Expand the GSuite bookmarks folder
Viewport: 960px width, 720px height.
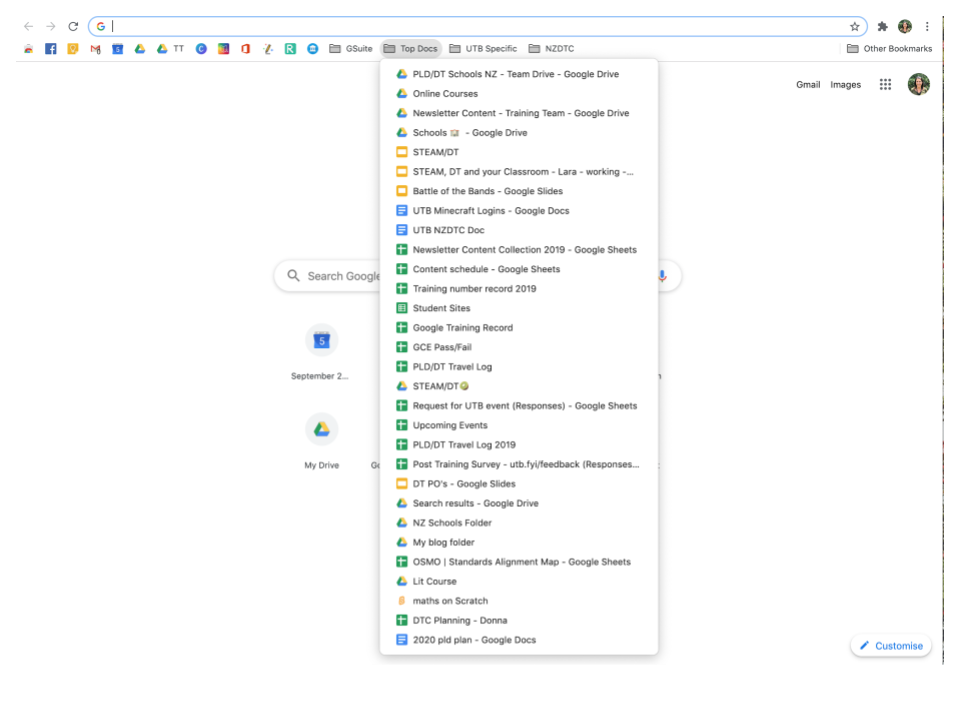tap(351, 49)
